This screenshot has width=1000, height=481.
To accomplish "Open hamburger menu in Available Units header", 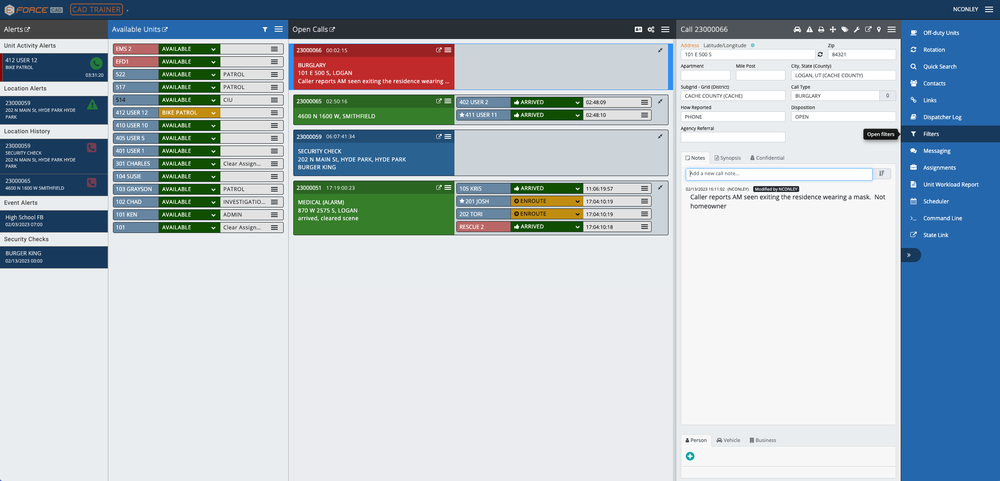I will pyautogui.click(x=279, y=29).
